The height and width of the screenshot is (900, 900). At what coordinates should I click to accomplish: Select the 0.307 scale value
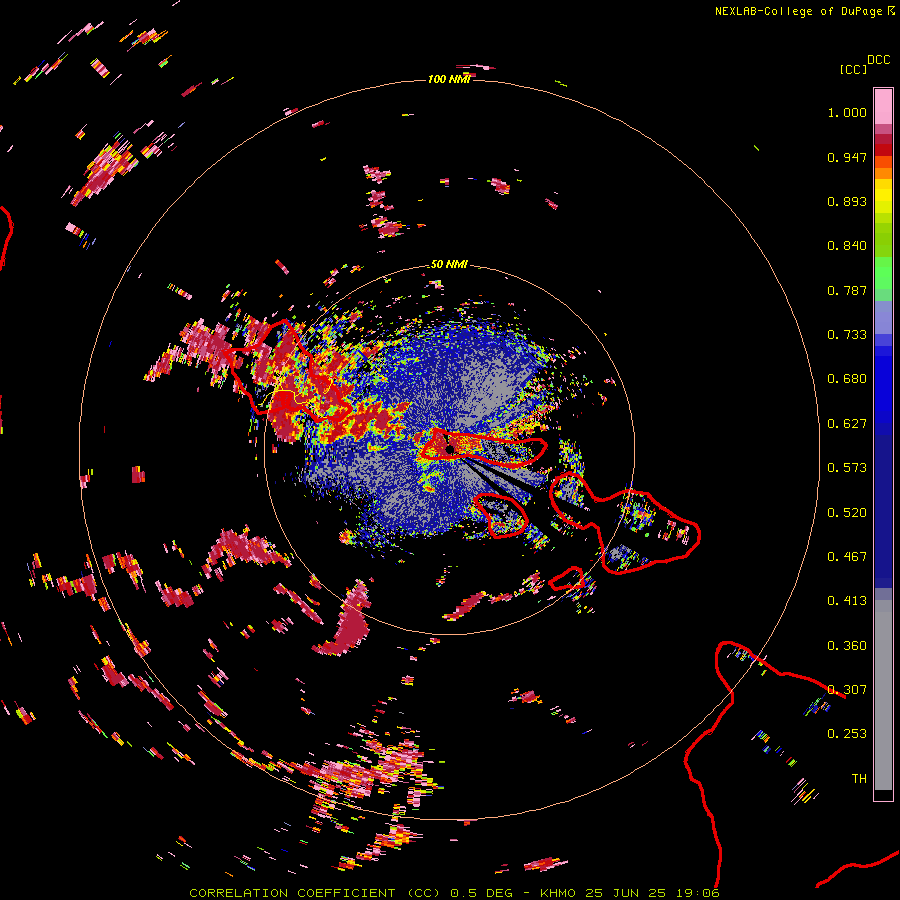(847, 690)
